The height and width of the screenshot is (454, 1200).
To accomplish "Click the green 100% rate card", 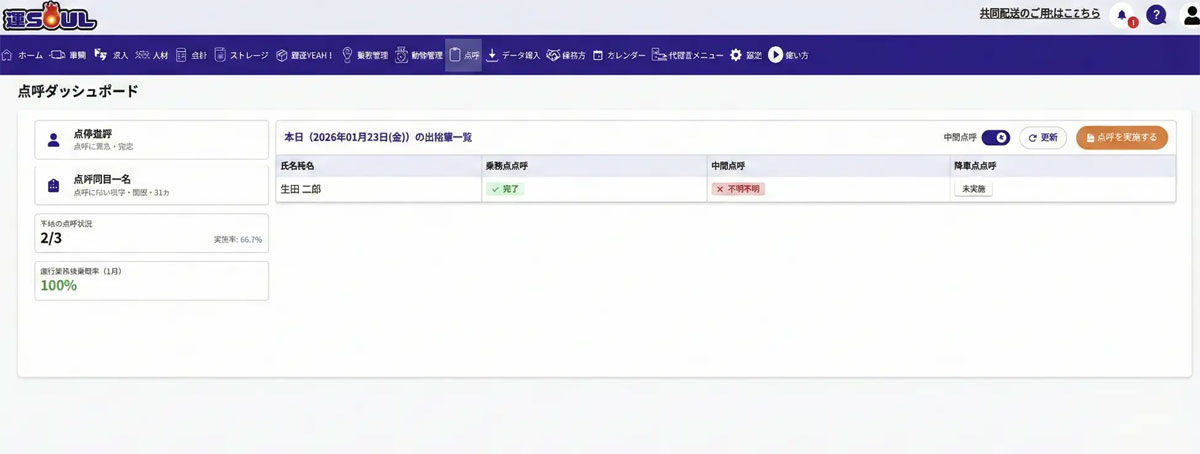I will click(151, 281).
